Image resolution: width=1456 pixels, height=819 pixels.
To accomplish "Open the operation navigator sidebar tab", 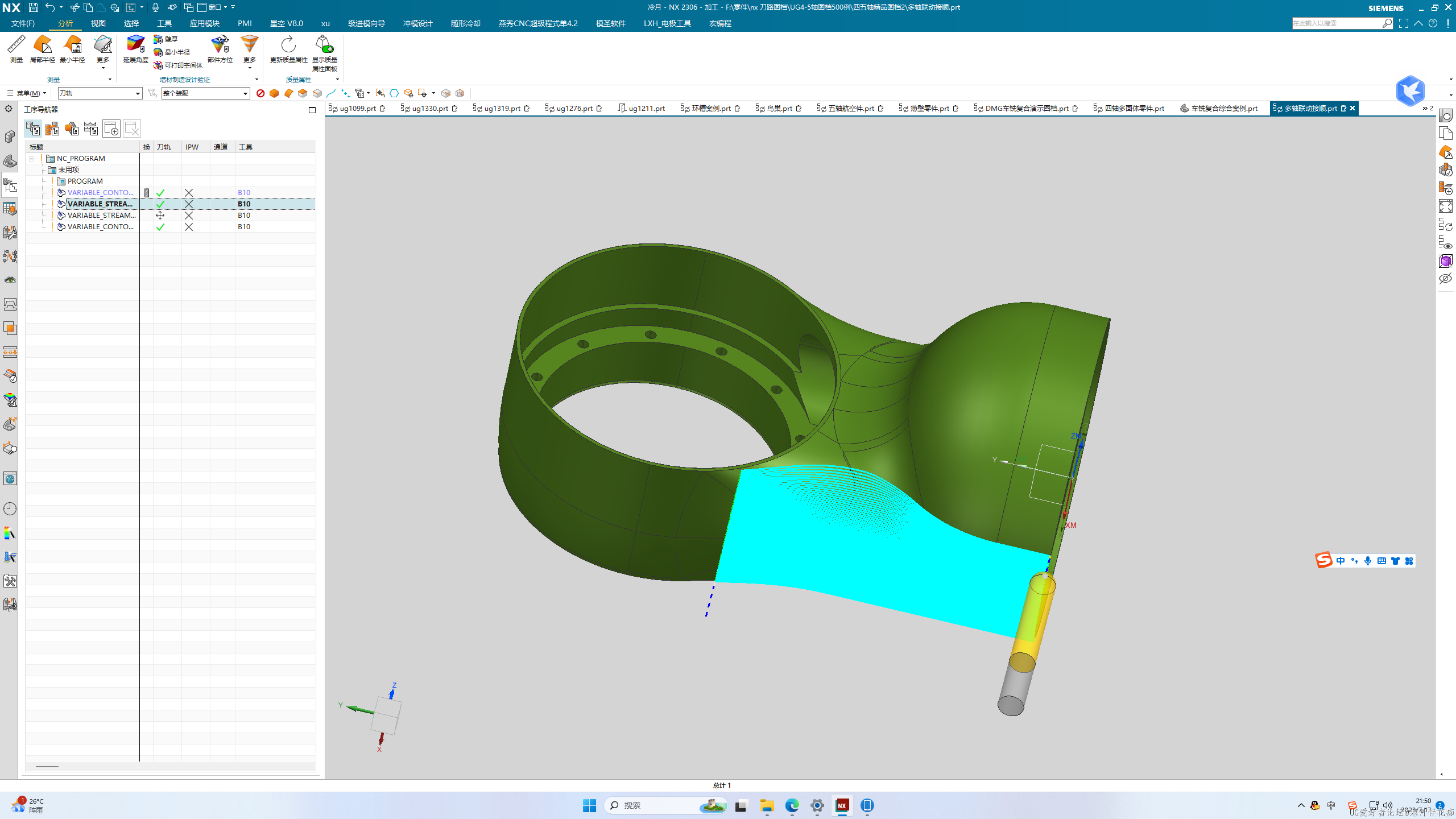I will point(10,185).
